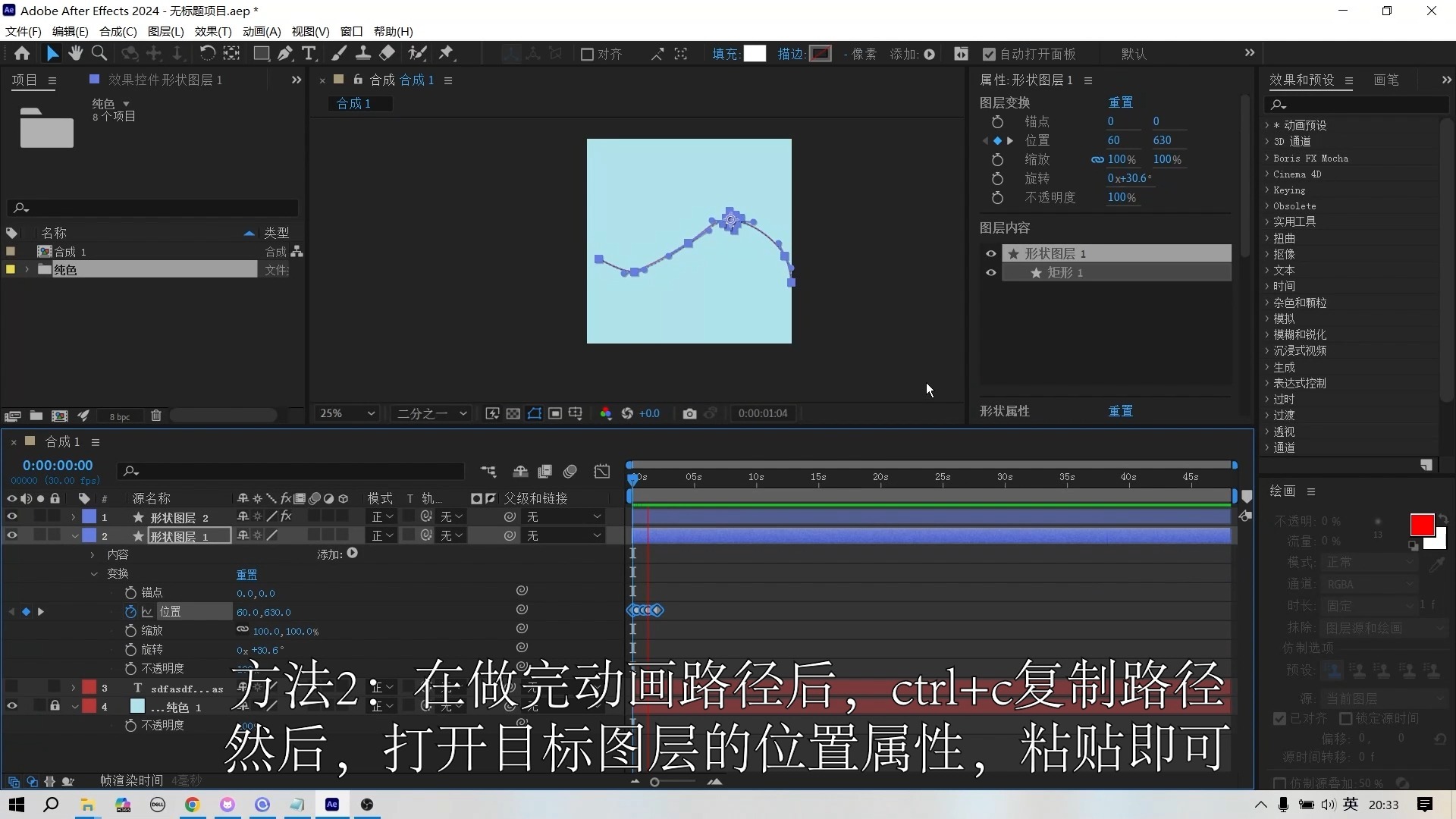Image resolution: width=1456 pixels, height=819 pixels.
Task: Select the Puppet Pin tool
Action: (447, 53)
